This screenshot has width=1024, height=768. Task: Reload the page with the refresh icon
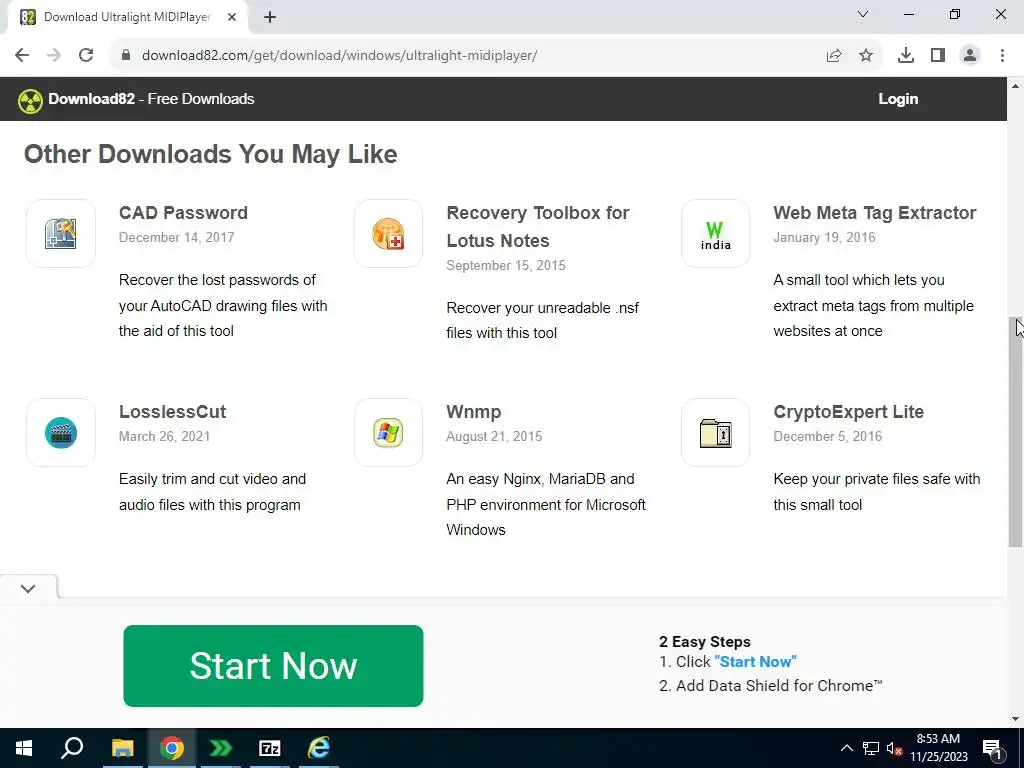[x=86, y=56]
